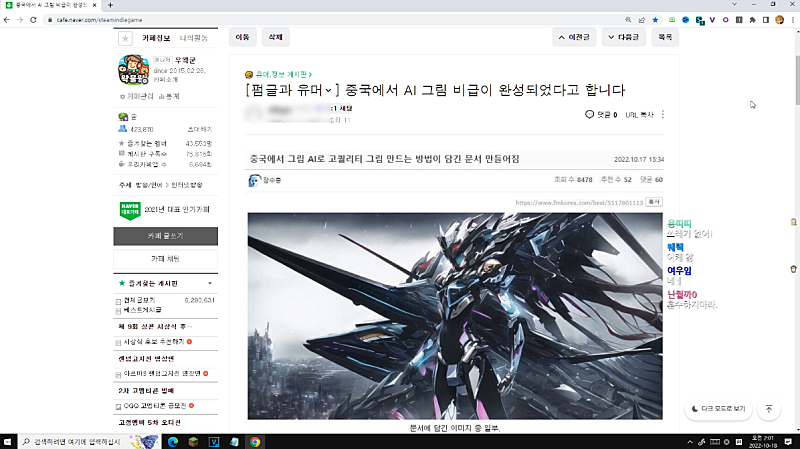Toggle 다크 모드로 보기

[718, 409]
